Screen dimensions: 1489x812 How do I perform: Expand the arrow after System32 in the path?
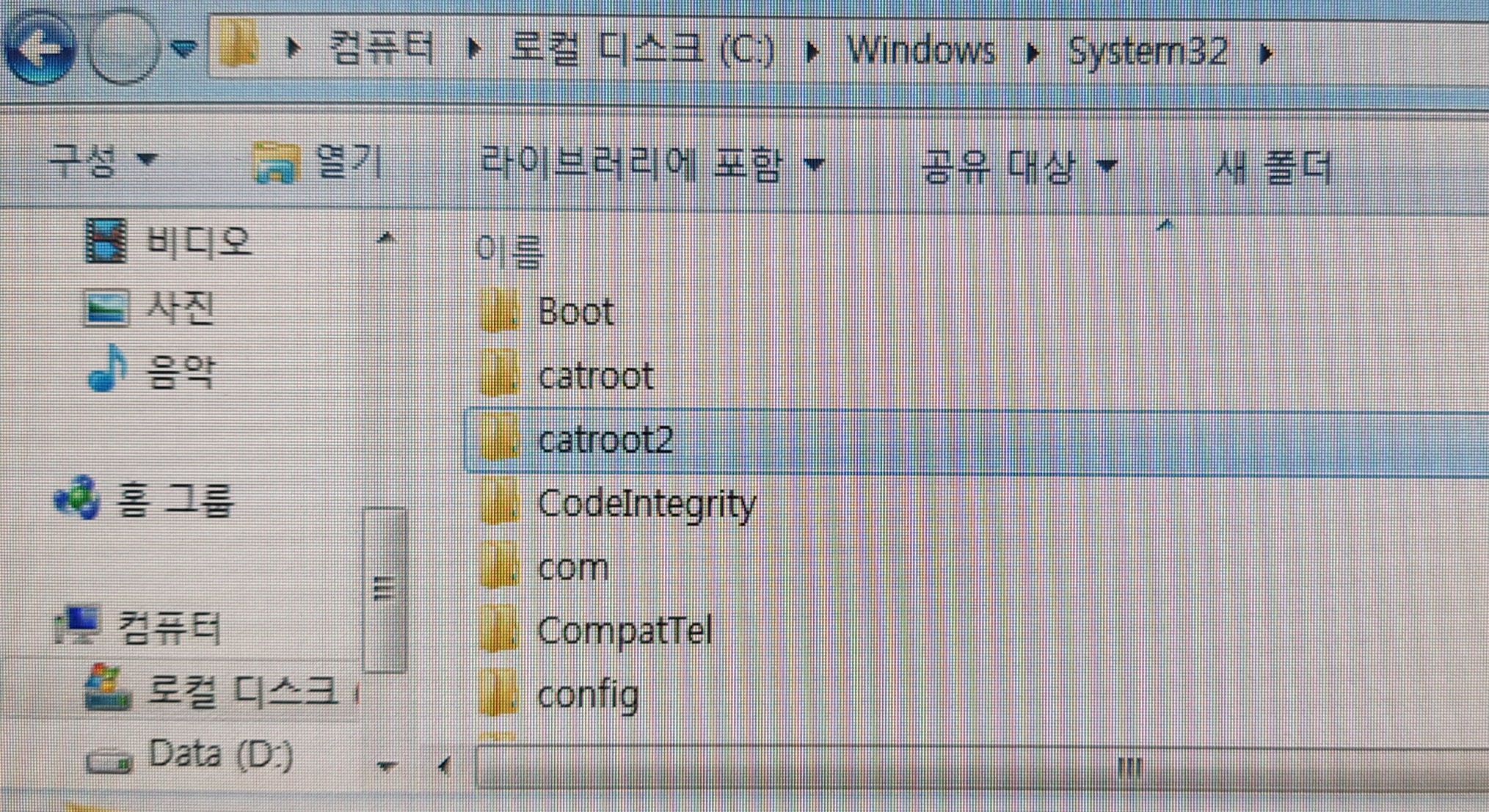click(1266, 54)
